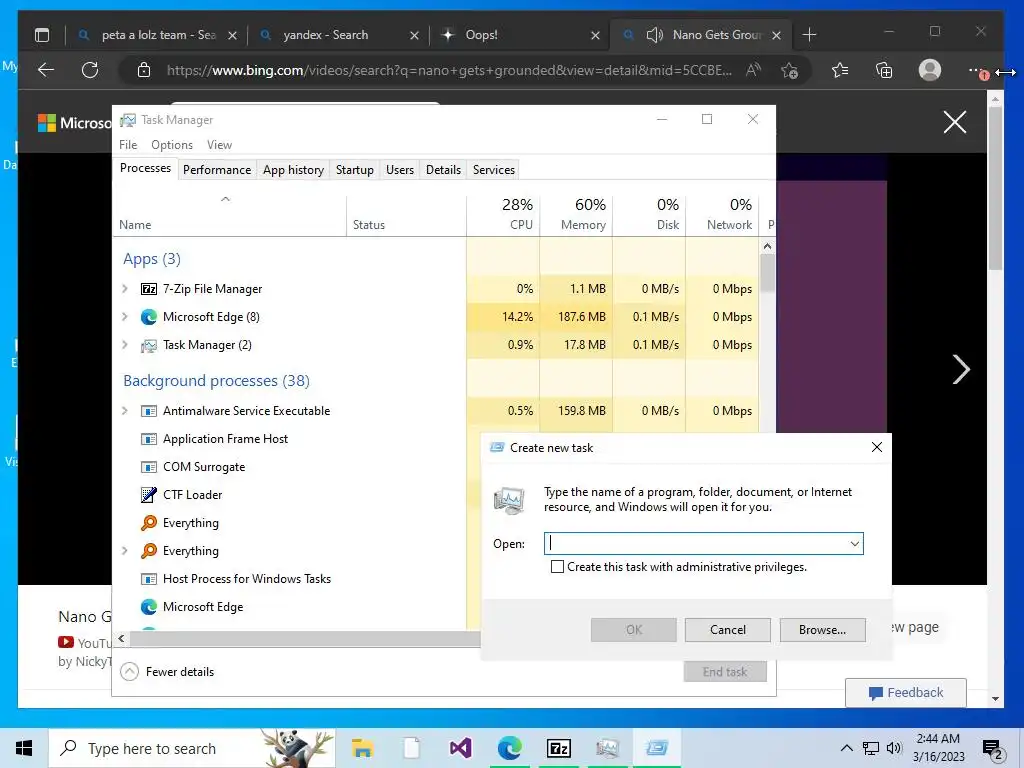
Task: Open Windows Start menu
Action: [24, 748]
